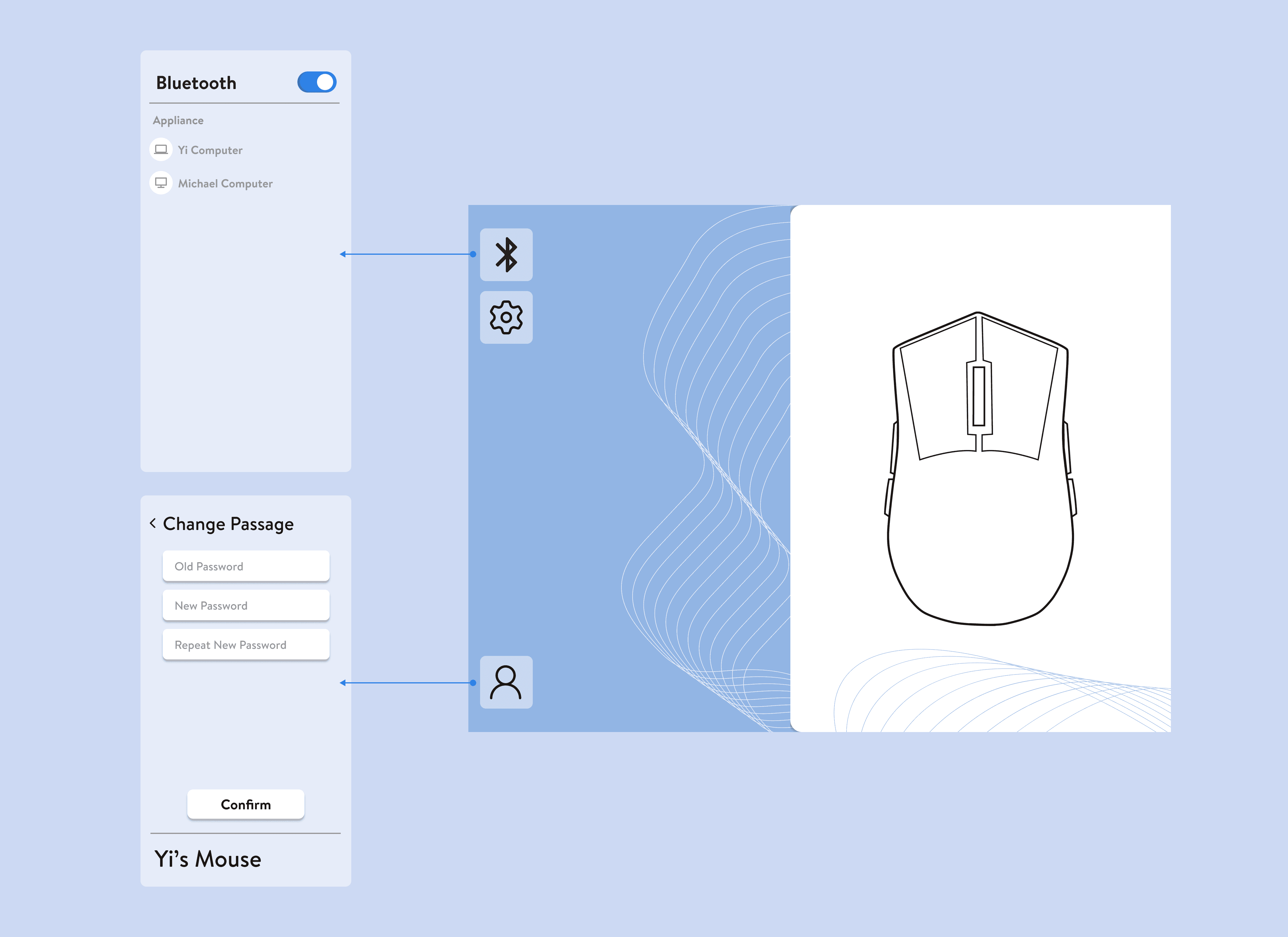
Task: Click the mouse scroll wheel illustration
Action: pyautogui.click(x=979, y=396)
